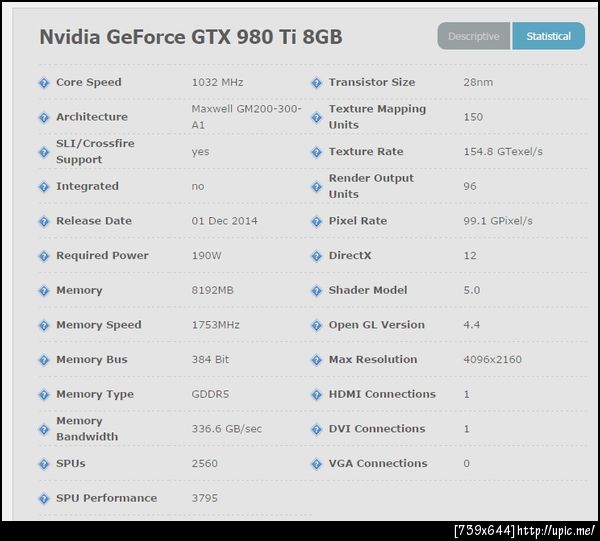The image size is (600, 541).
Task: Click the help icon next to HDMI Connections
Action: [x=316, y=395]
